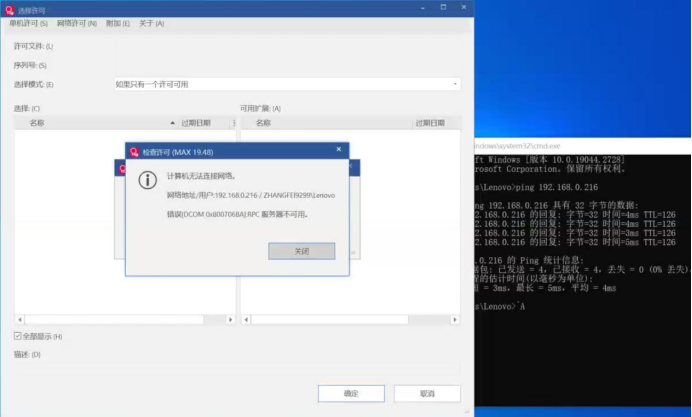Screen dimensions: 692x417
Task: Click the app logo in 选择许可 title bar
Action: [8, 10]
